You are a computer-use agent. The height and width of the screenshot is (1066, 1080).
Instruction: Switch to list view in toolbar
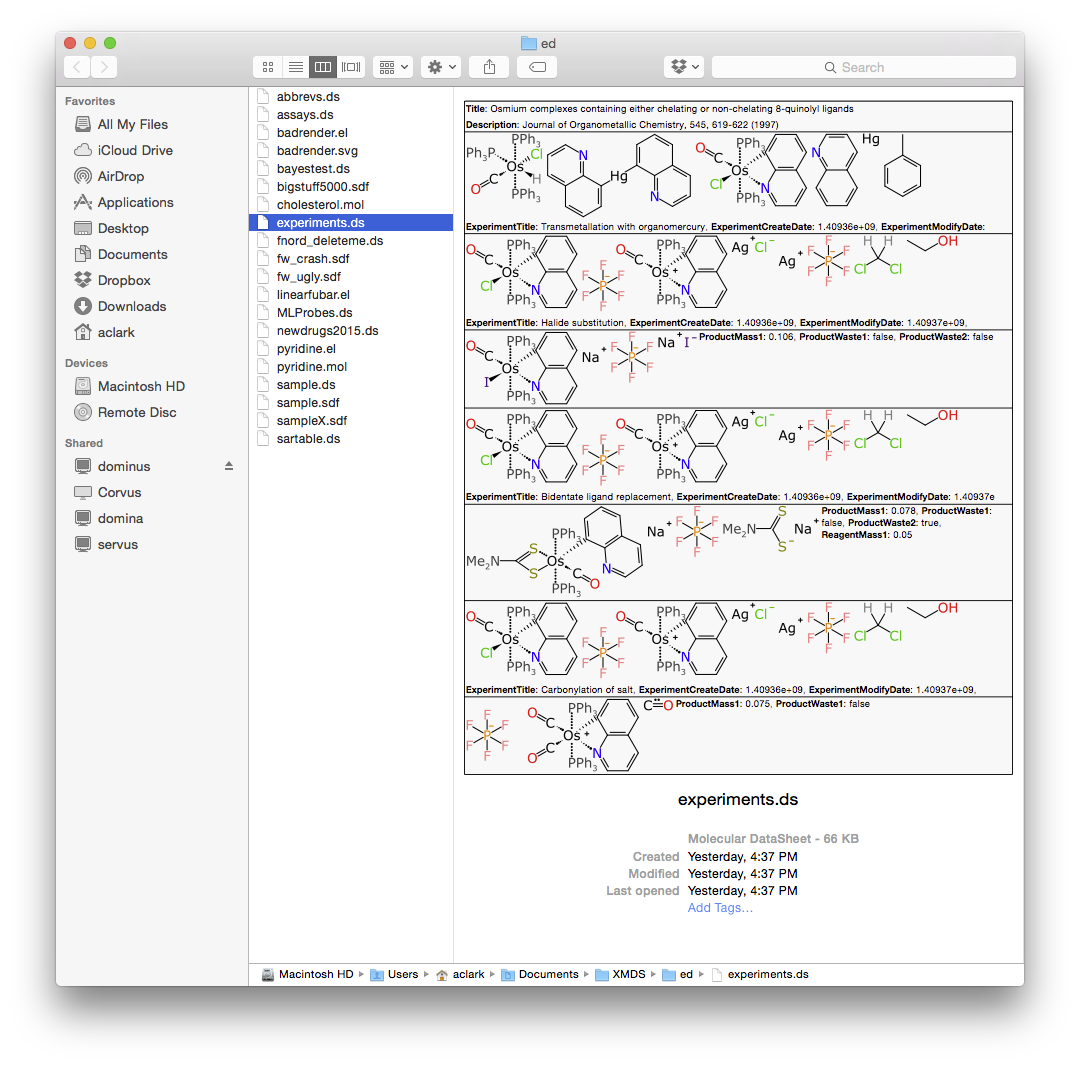[x=295, y=67]
